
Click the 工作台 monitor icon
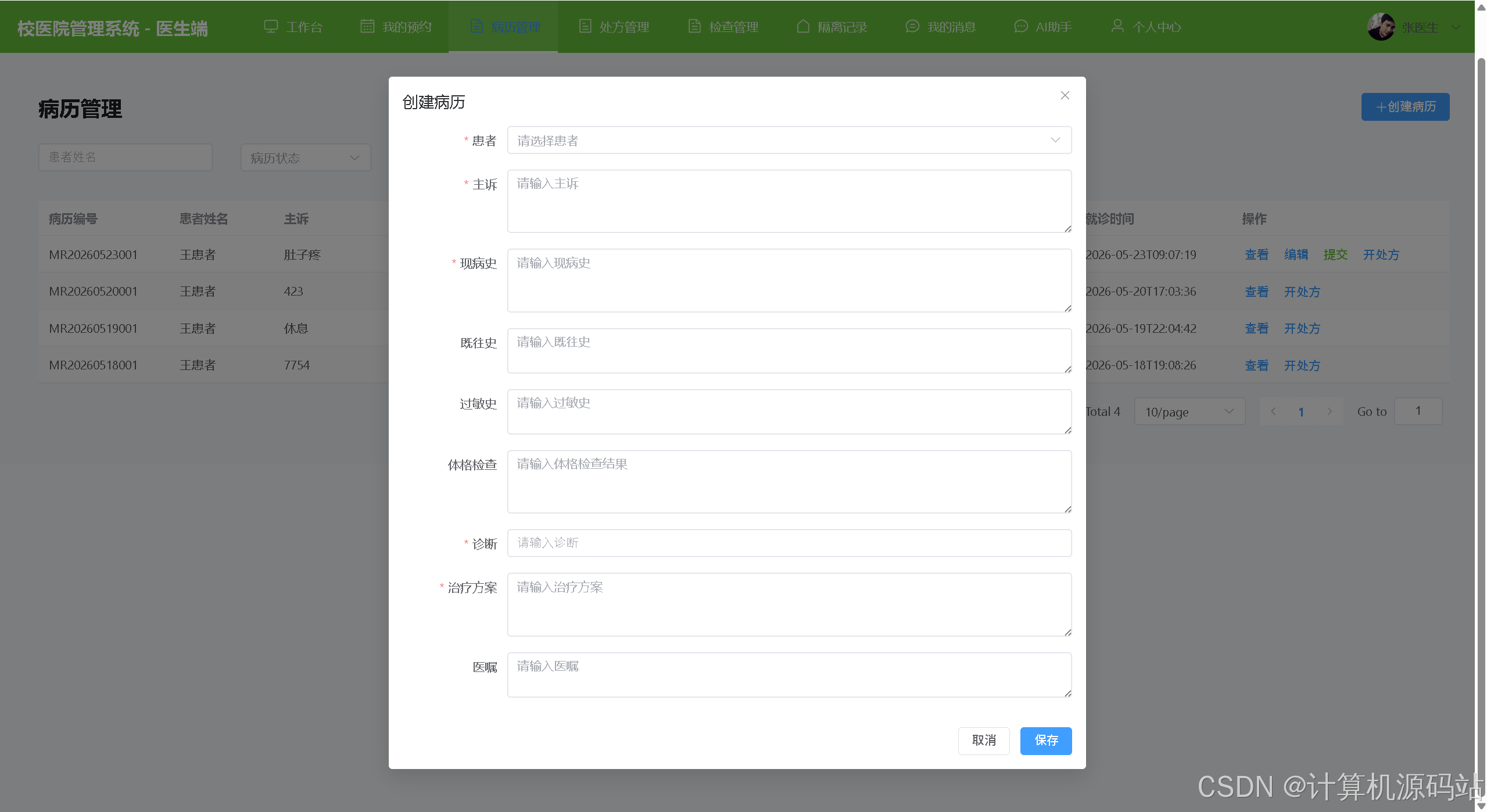pos(271,27)
